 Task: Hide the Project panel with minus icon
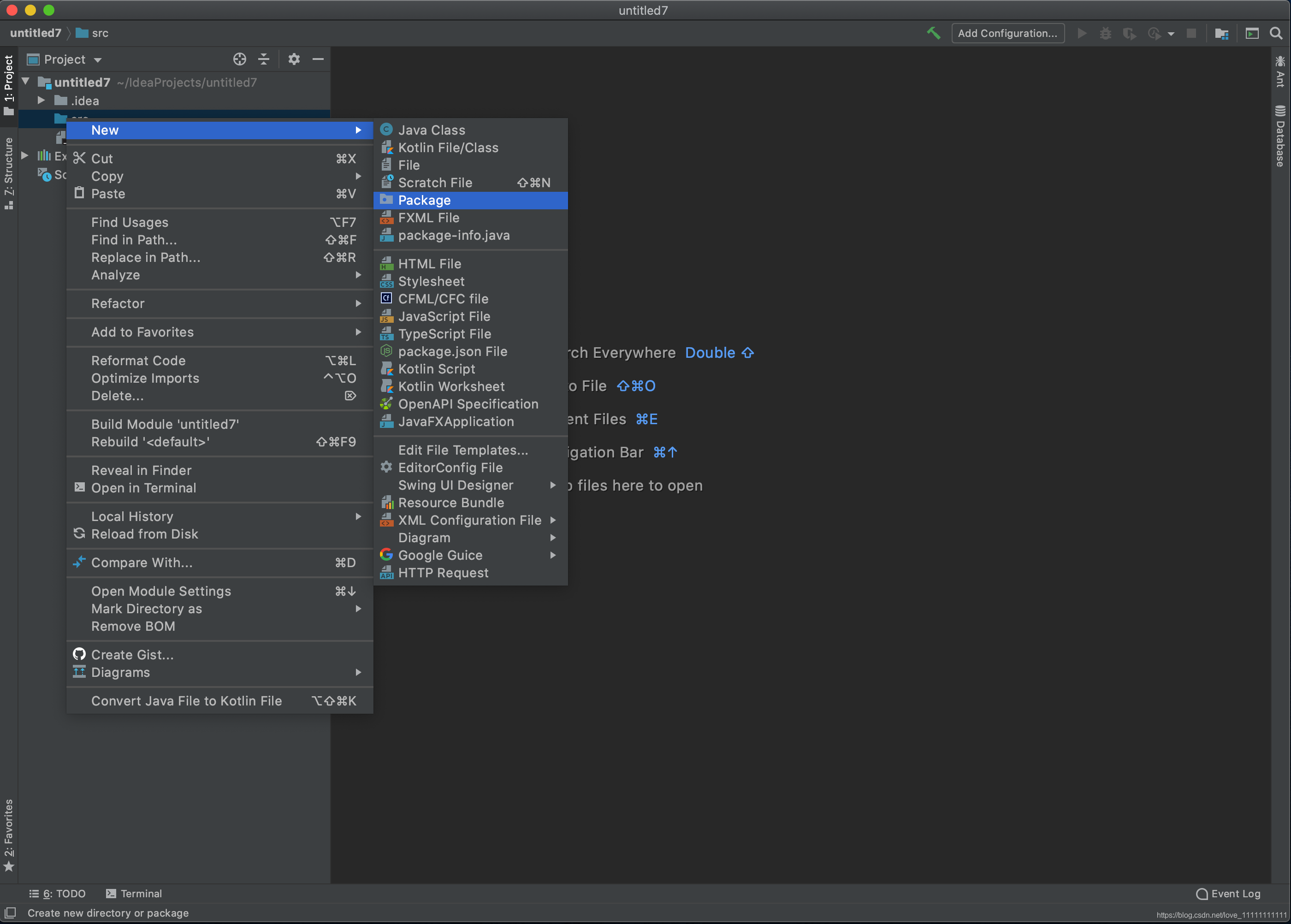[318, 59]
